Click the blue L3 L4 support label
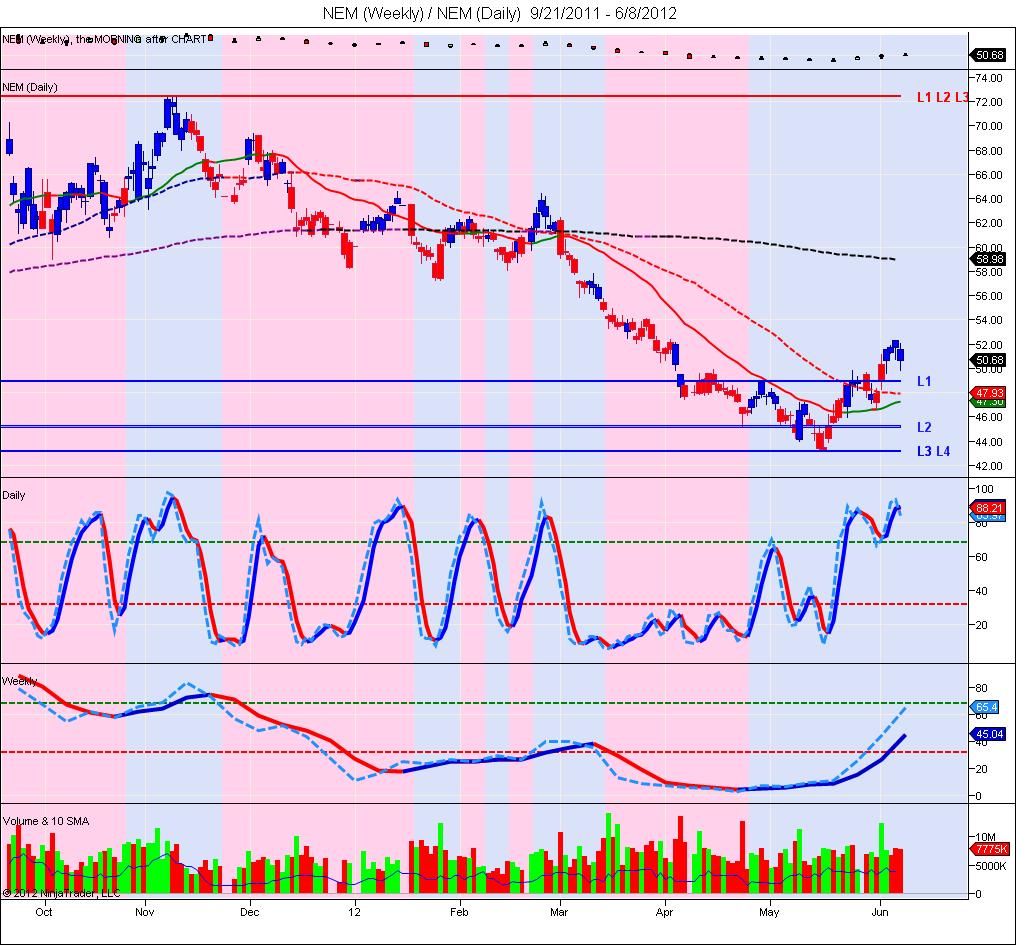This screenshot has height=945, width=1016. tap(933, 451)
